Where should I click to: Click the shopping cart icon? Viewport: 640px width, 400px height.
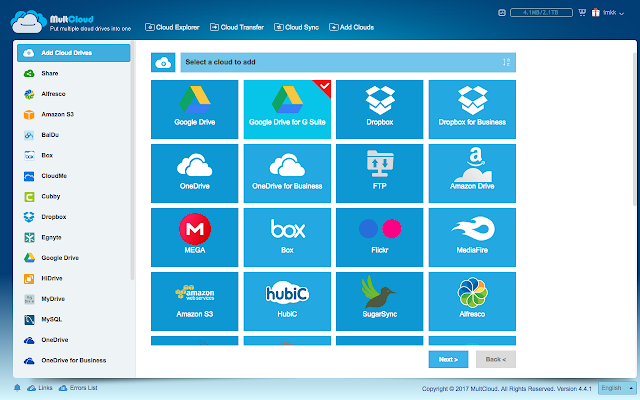coord(582,13)
